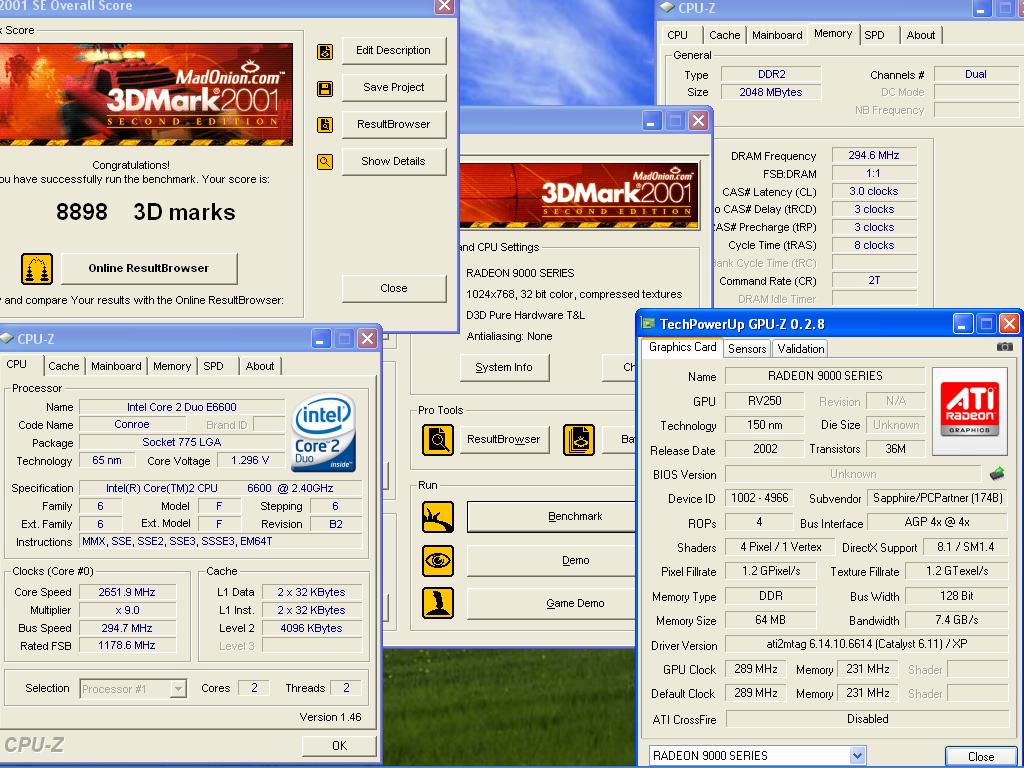Click the GPU-Z BIOS save chip icon
Image resolution: width=1024 pixels, height=768 pixels.
pos(997,473)
